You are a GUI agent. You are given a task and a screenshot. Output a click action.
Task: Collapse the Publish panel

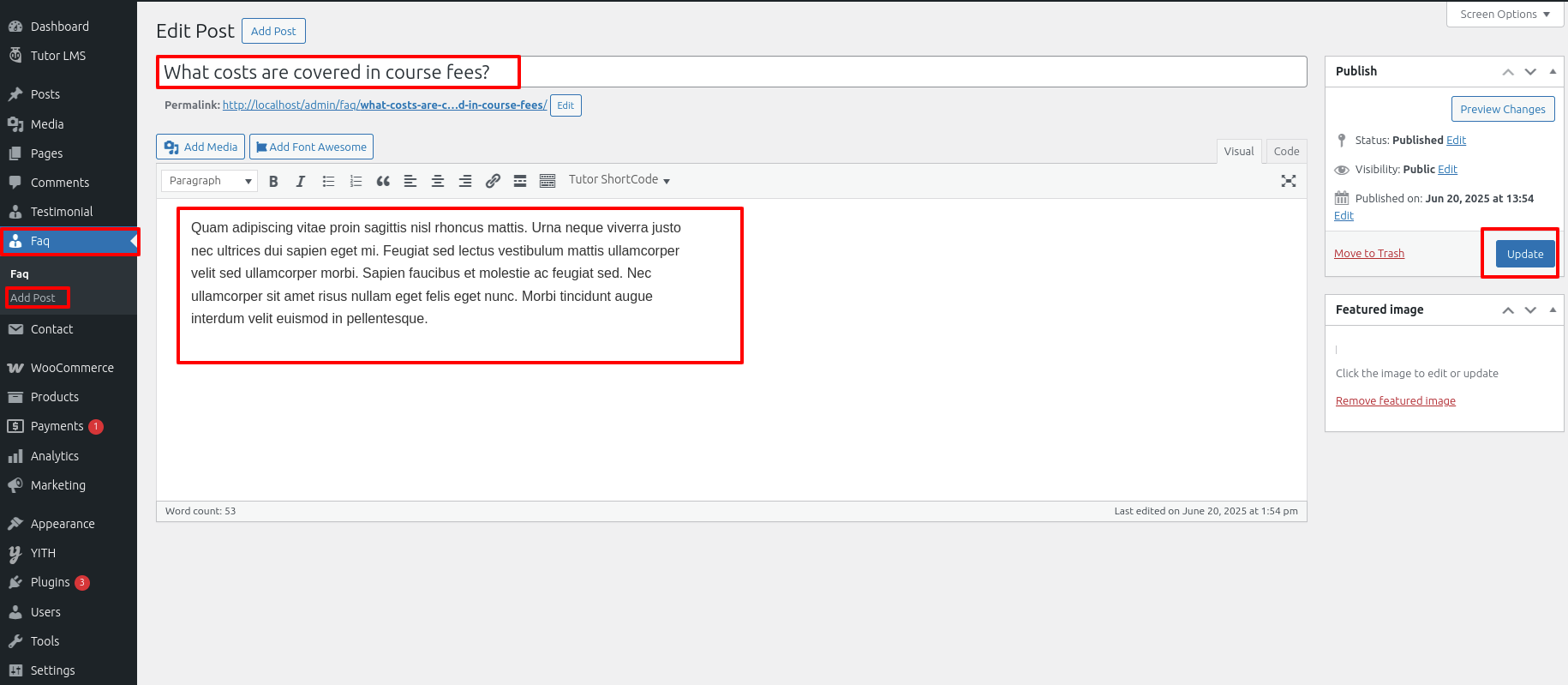pyautogui.click(x=1553, y=71)
